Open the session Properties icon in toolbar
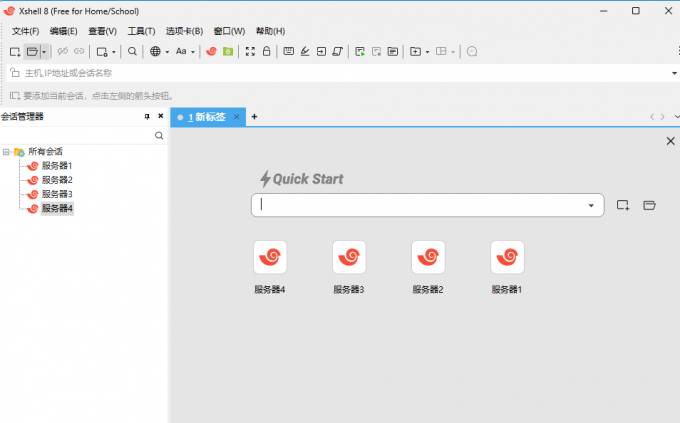Screen dimensions: 680x423 pos(102,52)
